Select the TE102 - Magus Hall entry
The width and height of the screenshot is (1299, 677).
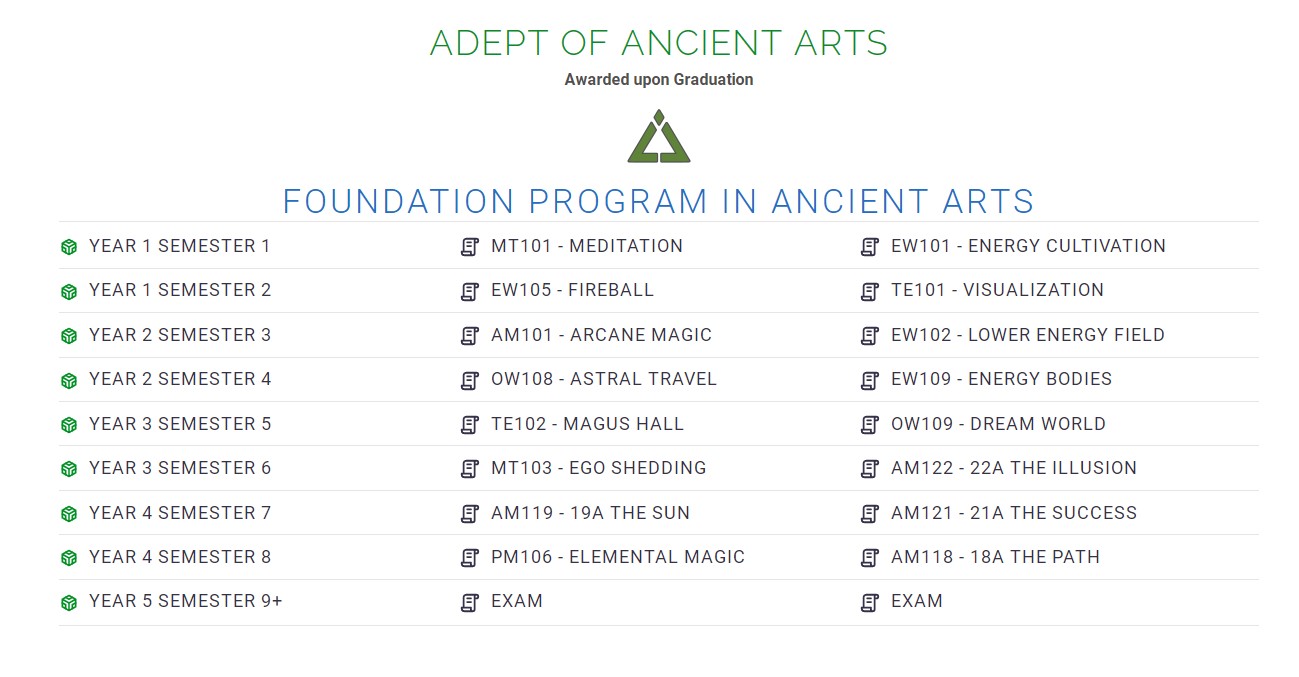(587, 424)
